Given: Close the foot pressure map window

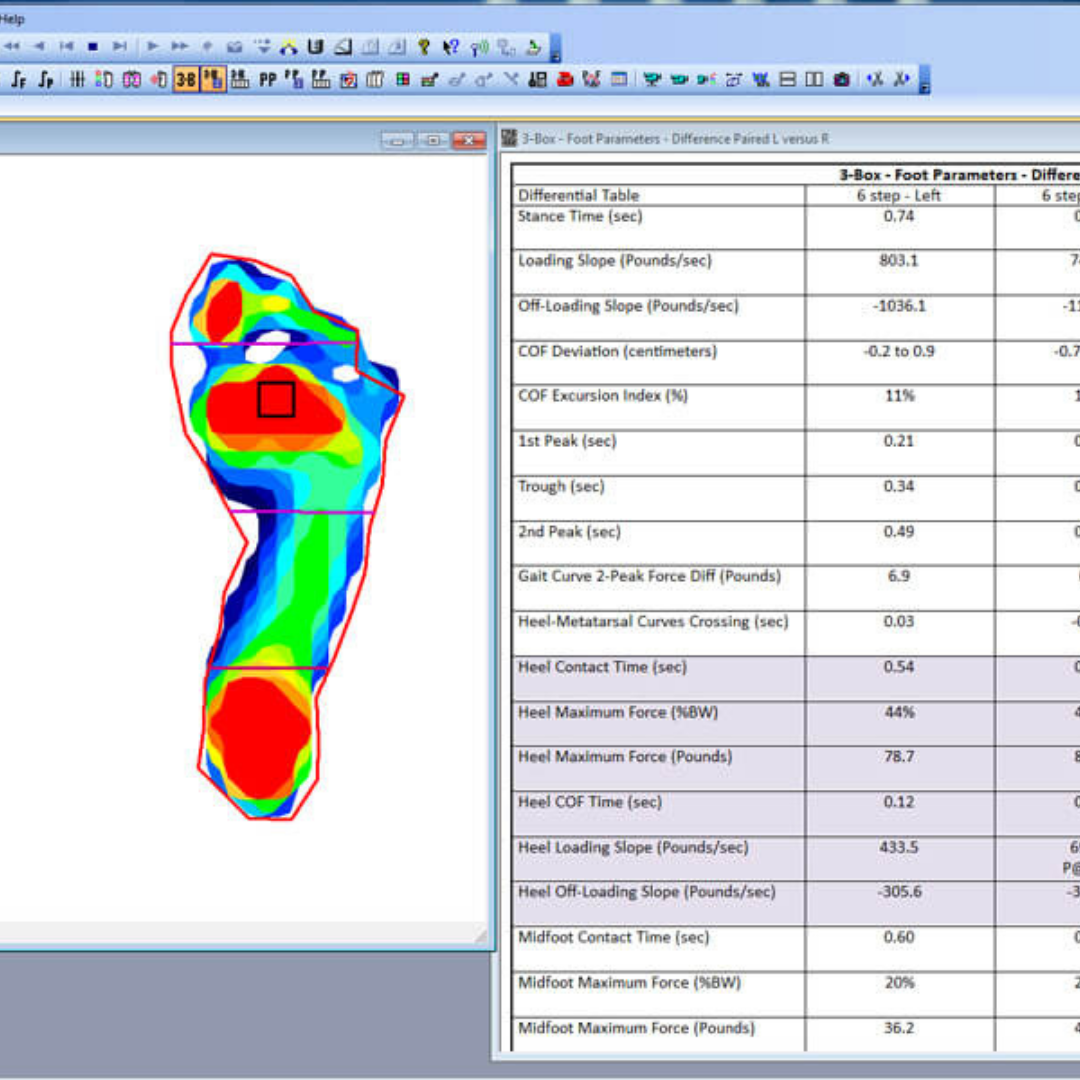Looking at the screenshot, I should click(469, 140).
